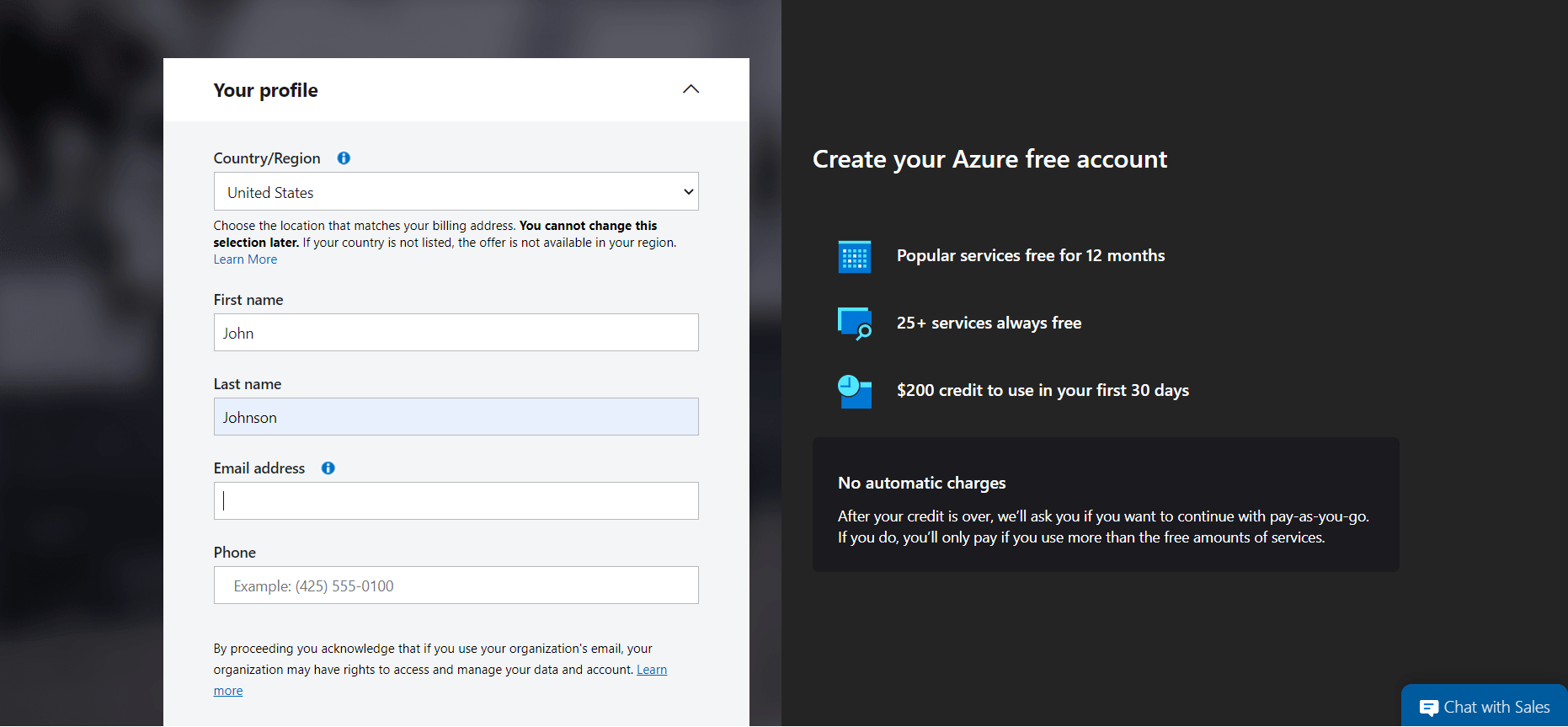This screenshot has width=1568, height=727.
Task: Focus the Email address input field
Action: tap(456, 501)
